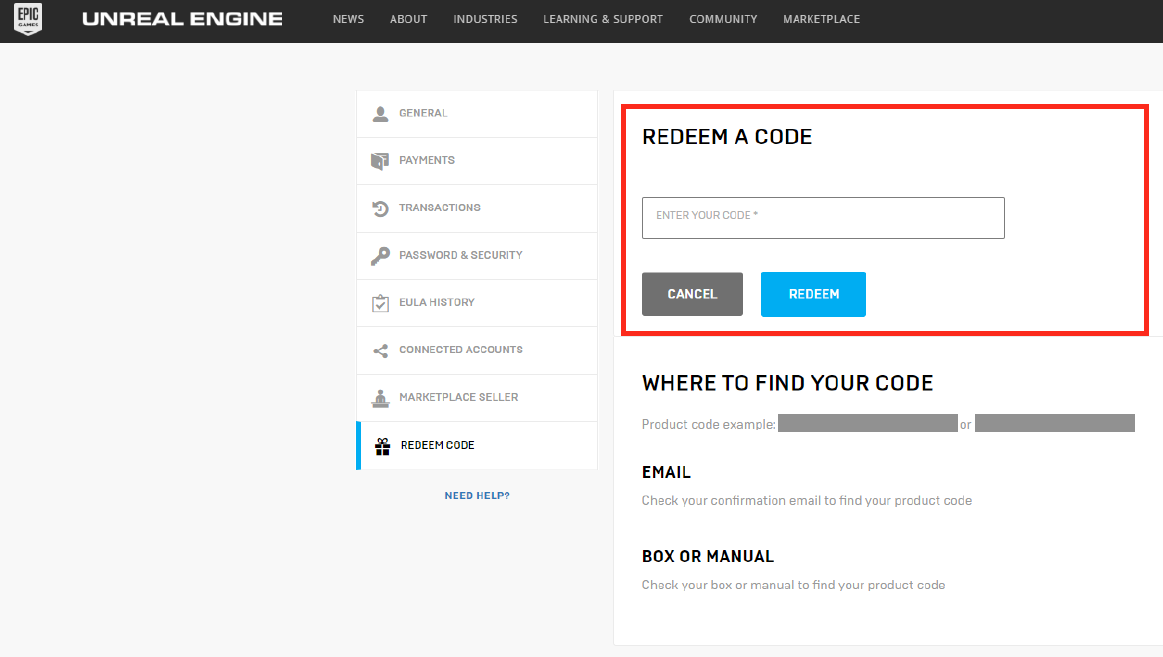Click the Cancel button
The width and height of the screenshot is (1163, 657).
(x=692, y=294)
